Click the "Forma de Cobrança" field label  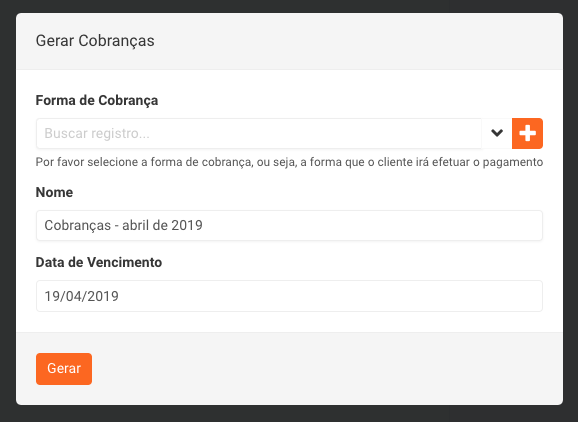pyautogui.click(x=97, y=100)
